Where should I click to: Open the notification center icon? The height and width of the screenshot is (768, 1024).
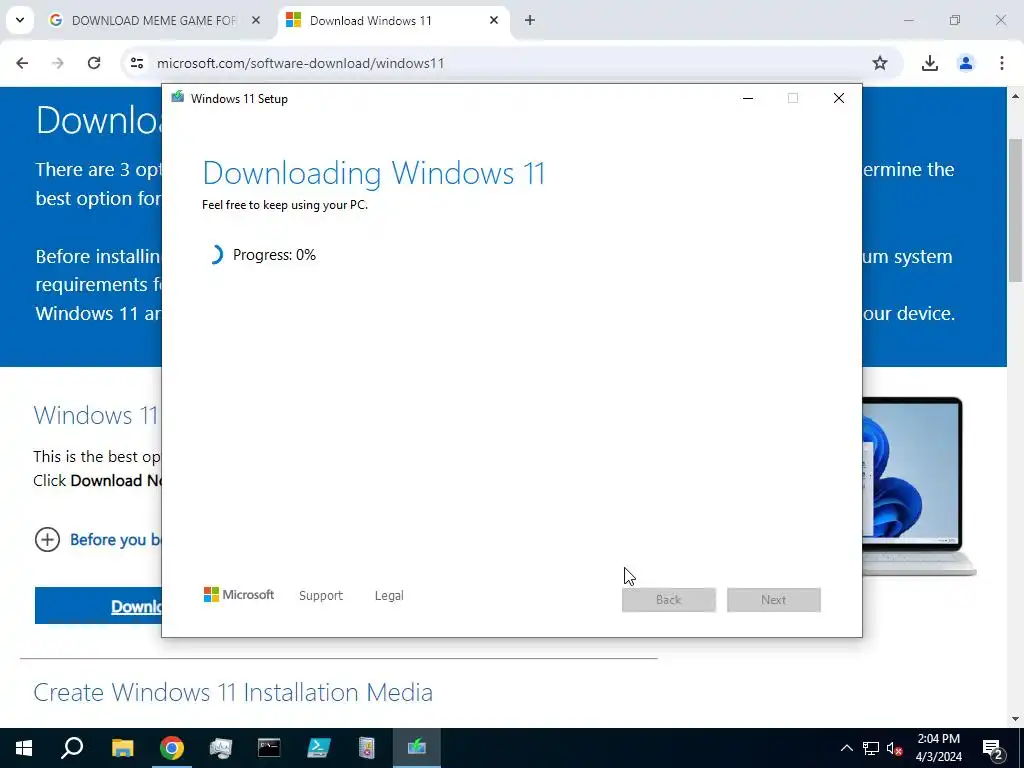pyautogui.click(x=993, y=748)
